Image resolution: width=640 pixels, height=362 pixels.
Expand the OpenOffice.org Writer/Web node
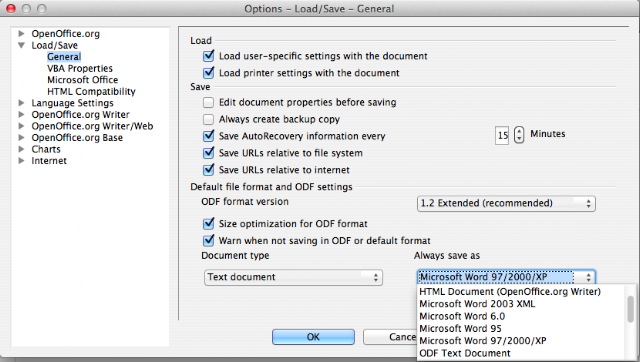click(x=22, y=126)
